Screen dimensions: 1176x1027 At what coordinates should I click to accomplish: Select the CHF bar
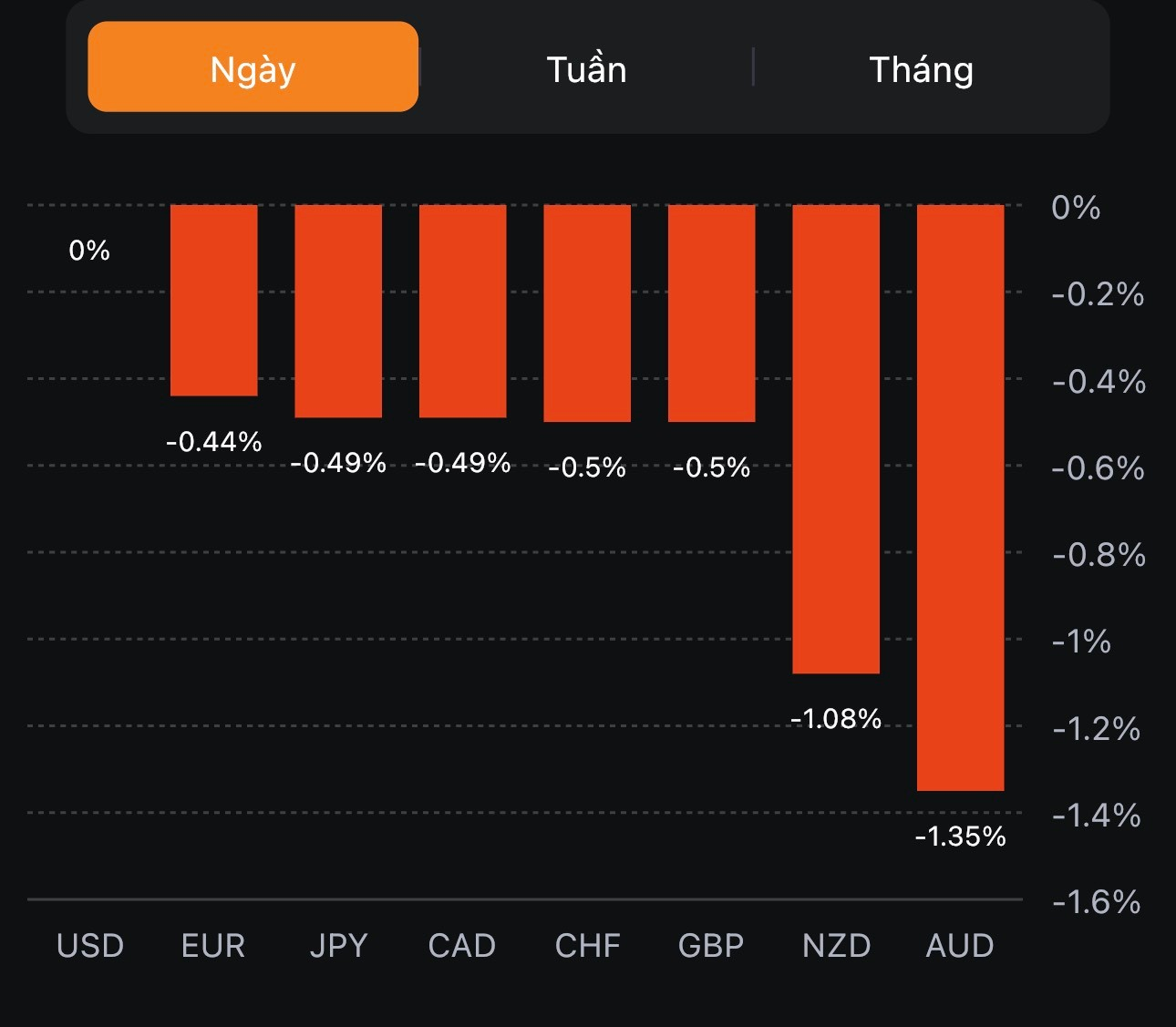click(x=587, y=313)
